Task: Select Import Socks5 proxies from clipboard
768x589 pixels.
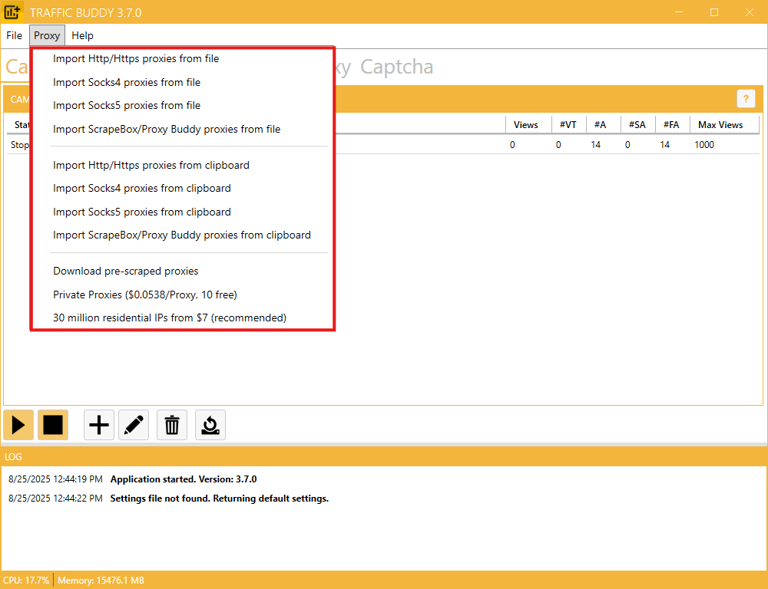Action: (141, 212)
